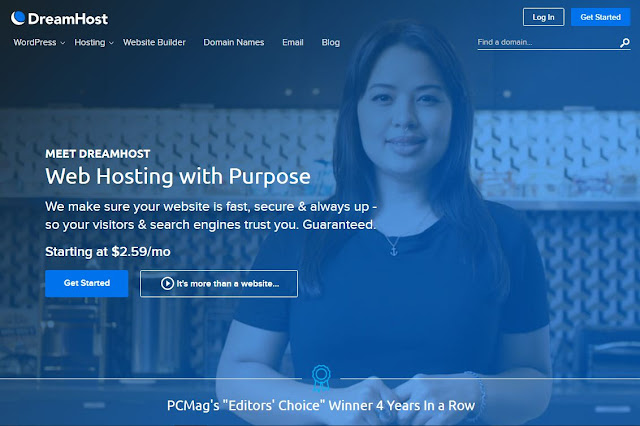
Task: Click the hero Get Started button
Action: tap(87, 283)
